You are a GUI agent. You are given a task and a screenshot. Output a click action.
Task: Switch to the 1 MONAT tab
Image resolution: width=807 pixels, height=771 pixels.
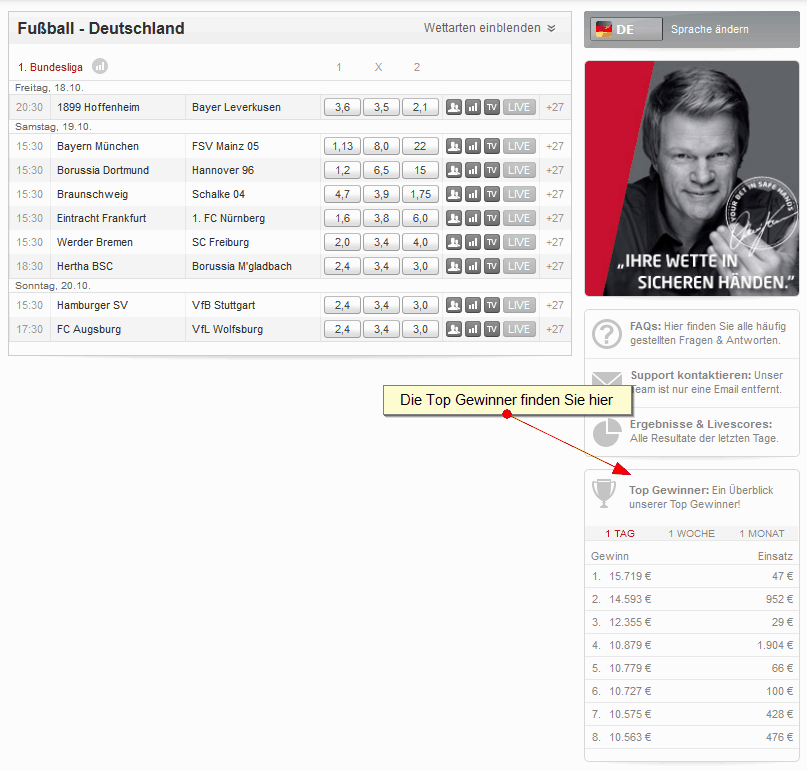762,533
